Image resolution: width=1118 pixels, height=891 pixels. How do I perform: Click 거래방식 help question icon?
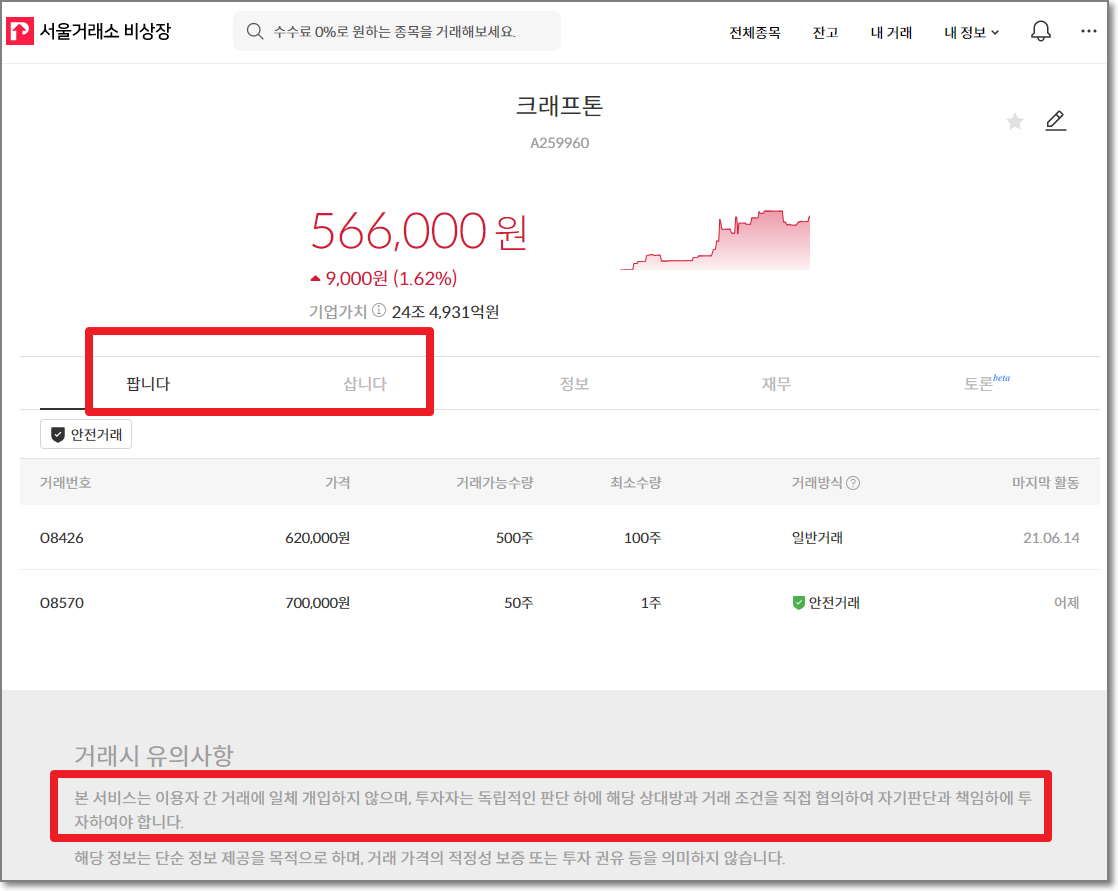853,483
